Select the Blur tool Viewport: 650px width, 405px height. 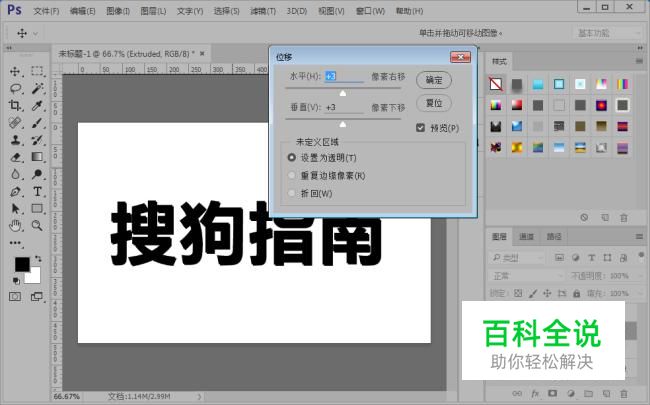pyautogui.click(x=15, y=174)
